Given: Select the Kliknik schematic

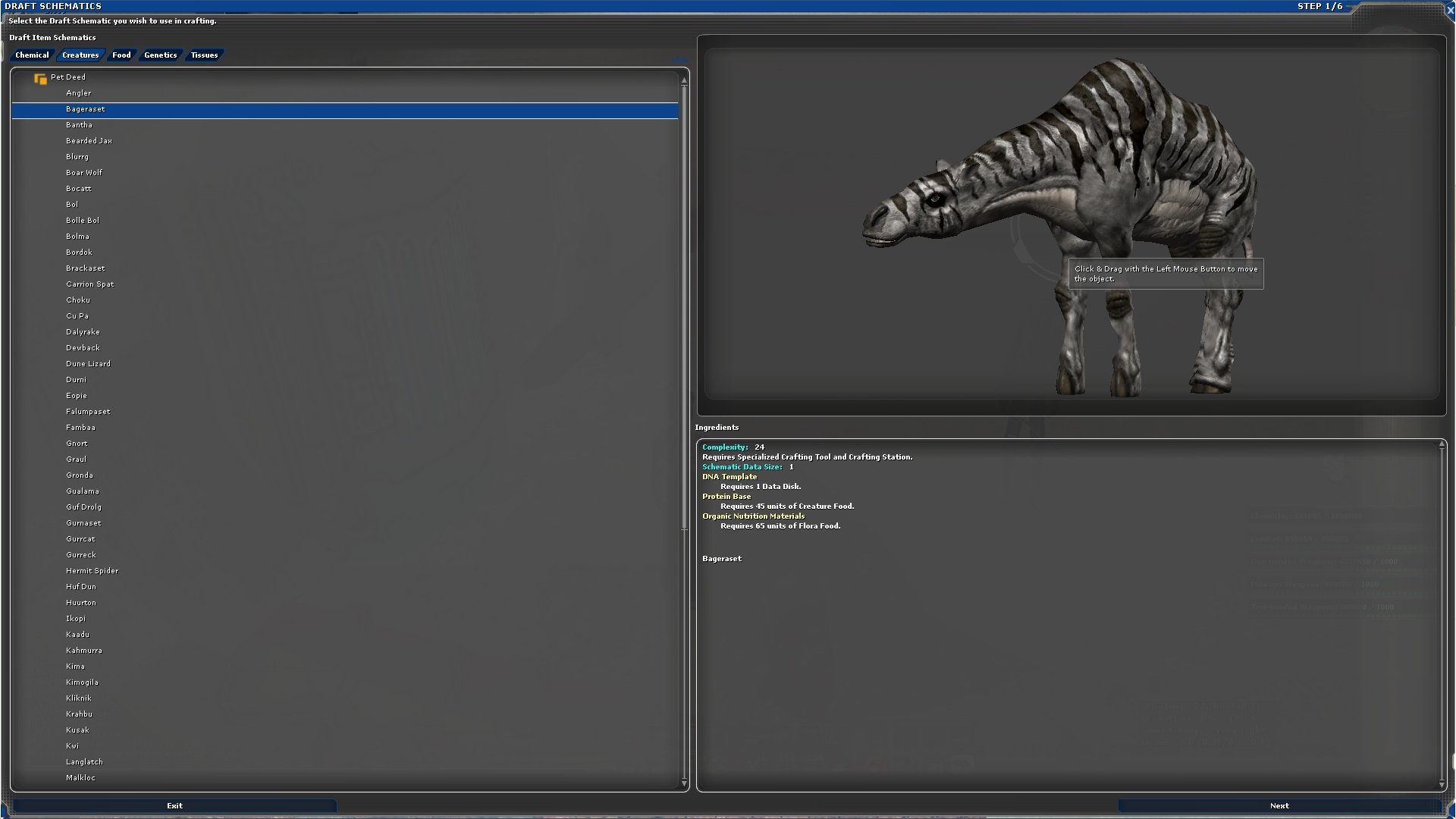Looking at the screenshot, I should [78, 698].
